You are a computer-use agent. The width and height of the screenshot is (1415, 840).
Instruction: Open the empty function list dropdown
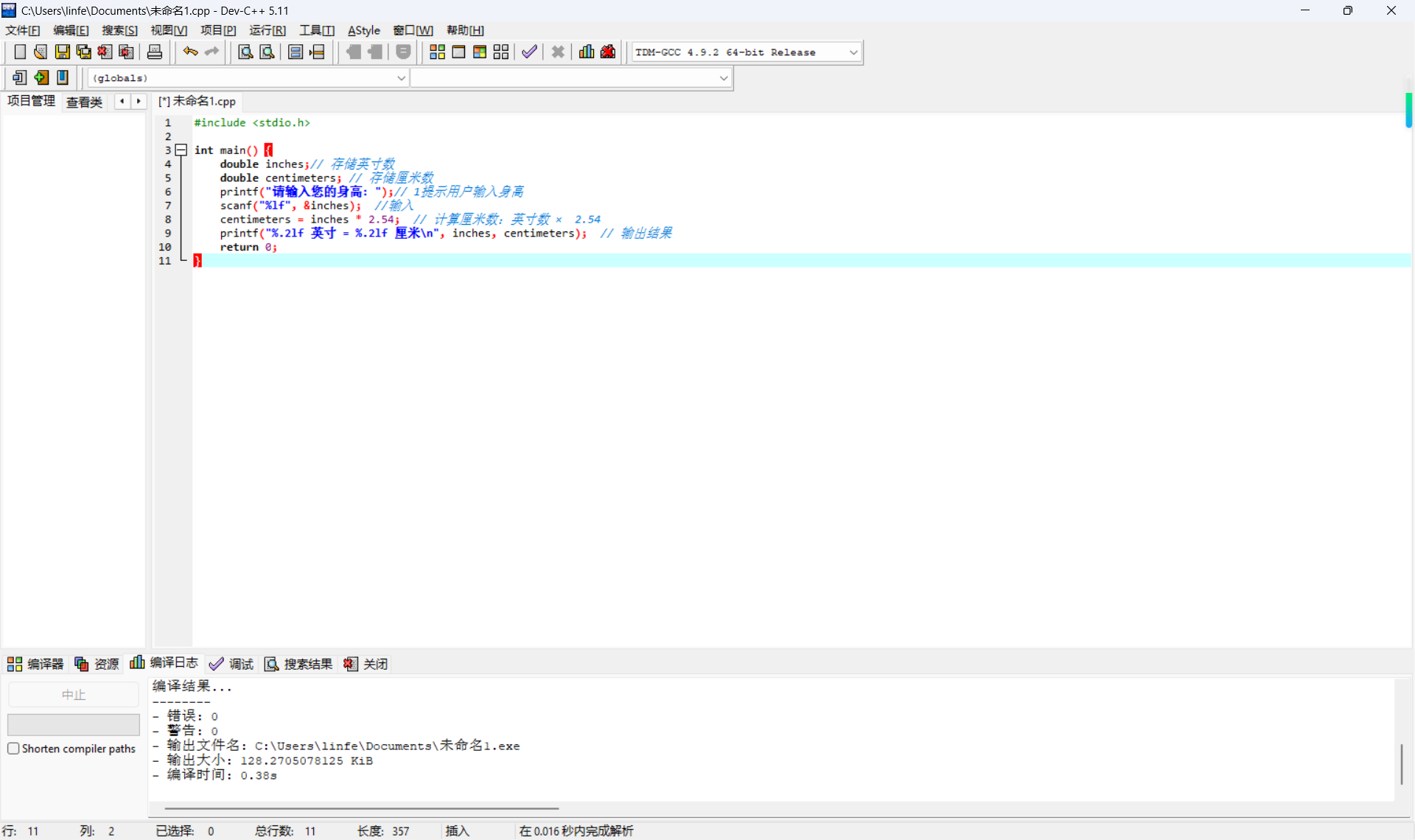coord(723,78)
